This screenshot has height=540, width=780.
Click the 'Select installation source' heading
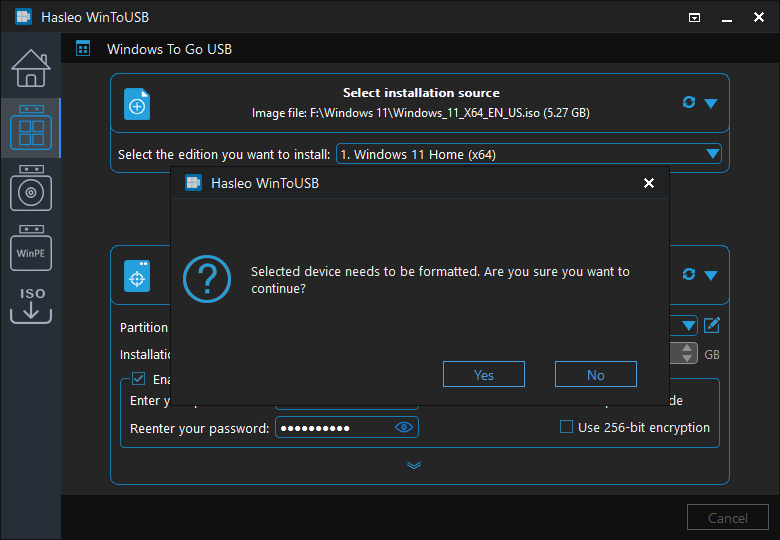pos(421,93)
